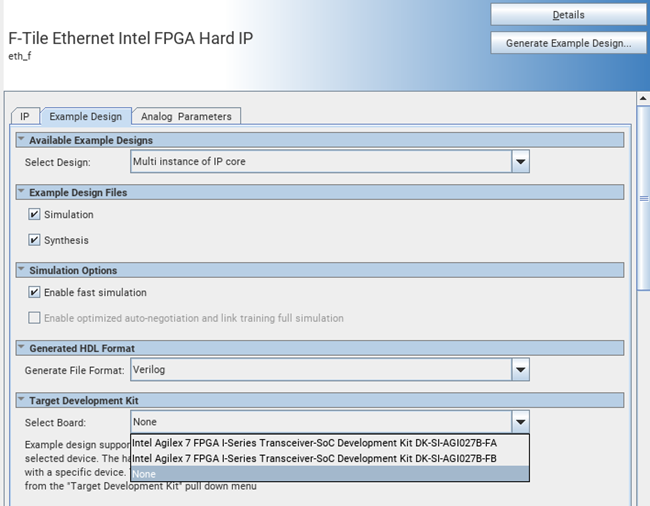Image resolution: width=650 pixels, height=506 pixels.
Task: Collapse the Target Development Kit section
Action: 21,400
